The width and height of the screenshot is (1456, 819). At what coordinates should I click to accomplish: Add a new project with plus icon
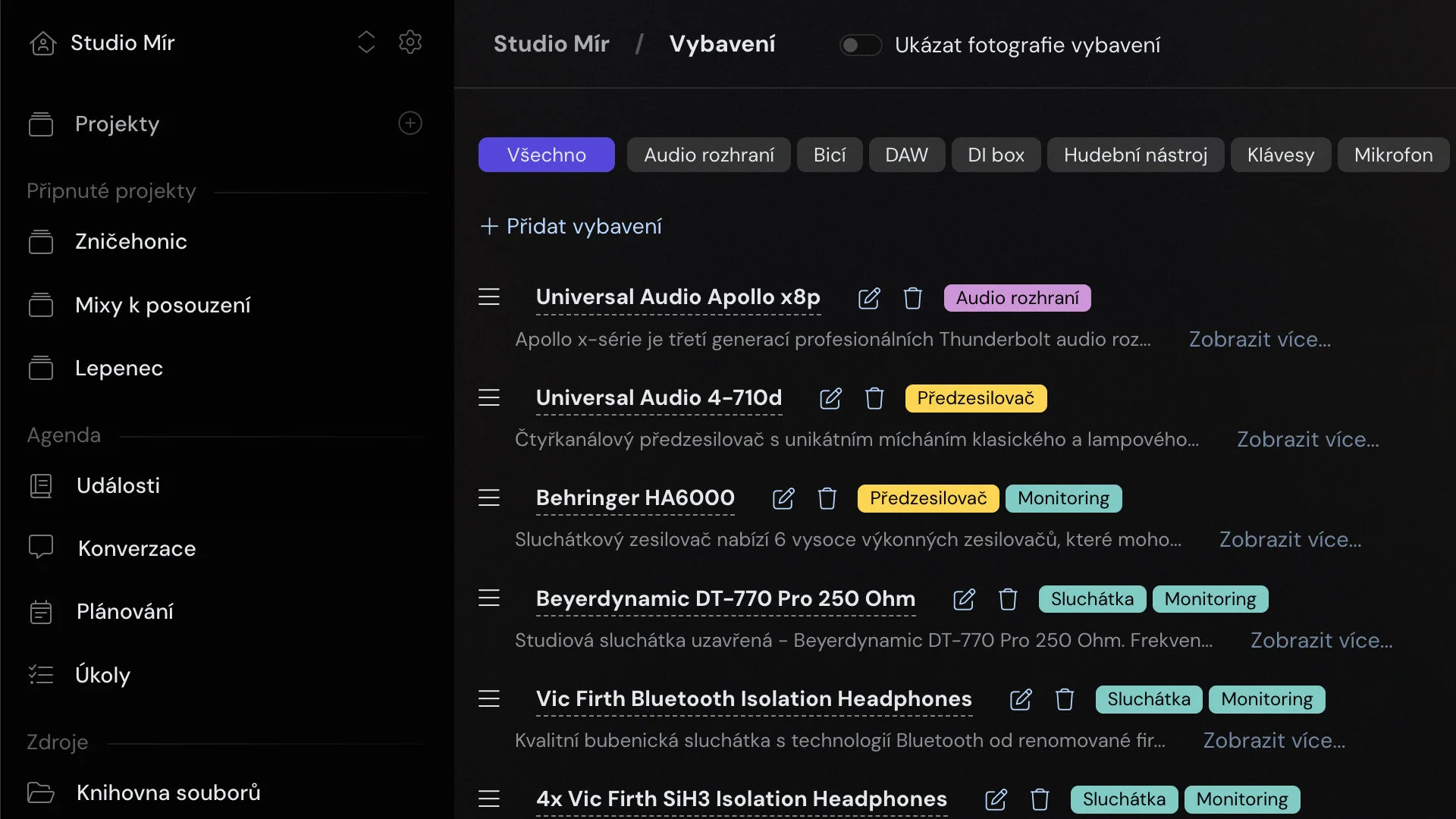click(410, 123)
